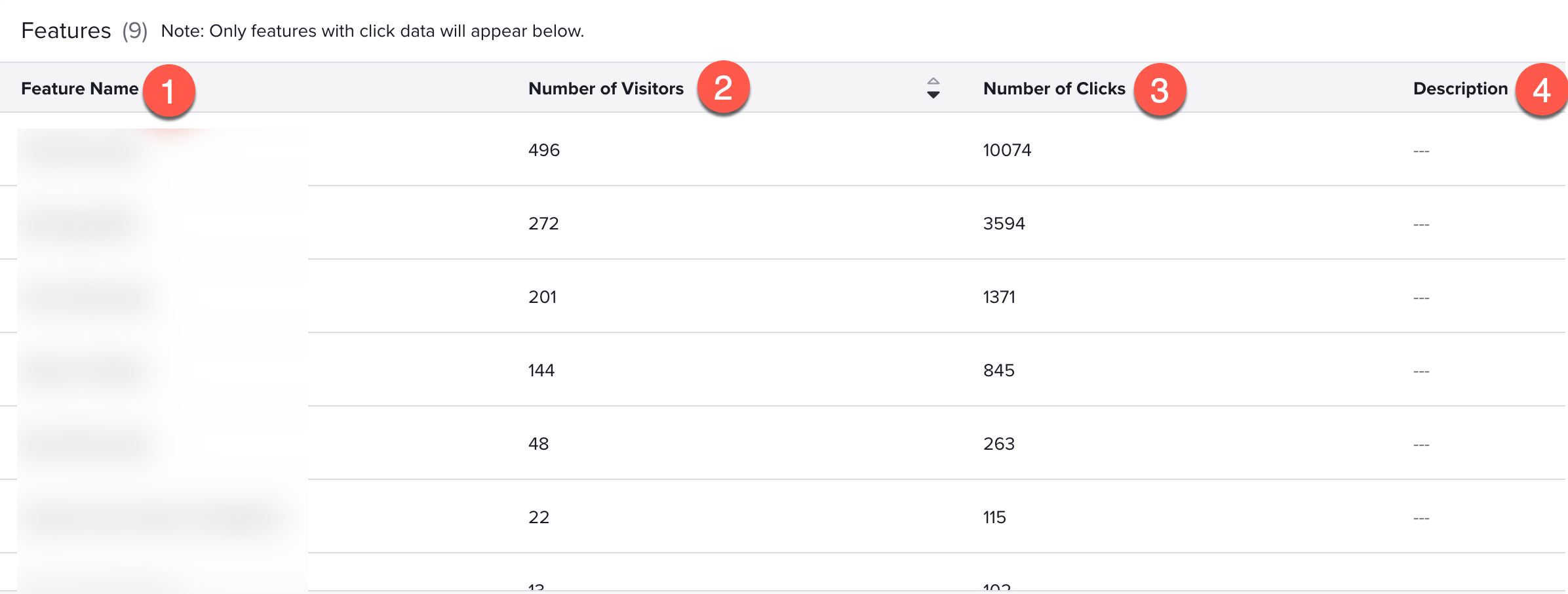Viewport: 1568px width, 594px height.
Task: Sort by the Number of Visitors header
Action: click(606, 89)
